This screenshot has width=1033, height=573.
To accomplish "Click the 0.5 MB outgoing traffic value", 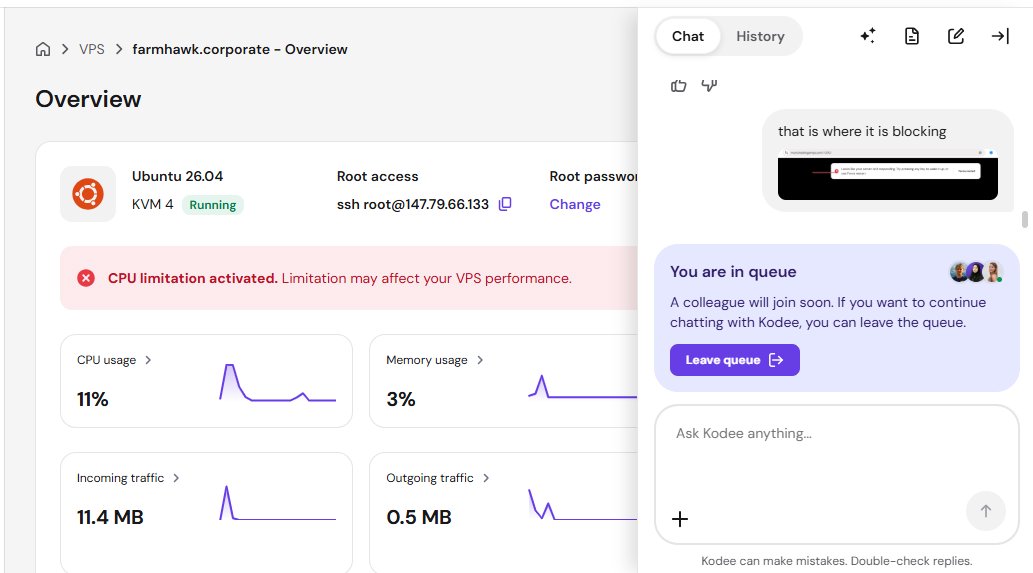I will pos(419,517).
